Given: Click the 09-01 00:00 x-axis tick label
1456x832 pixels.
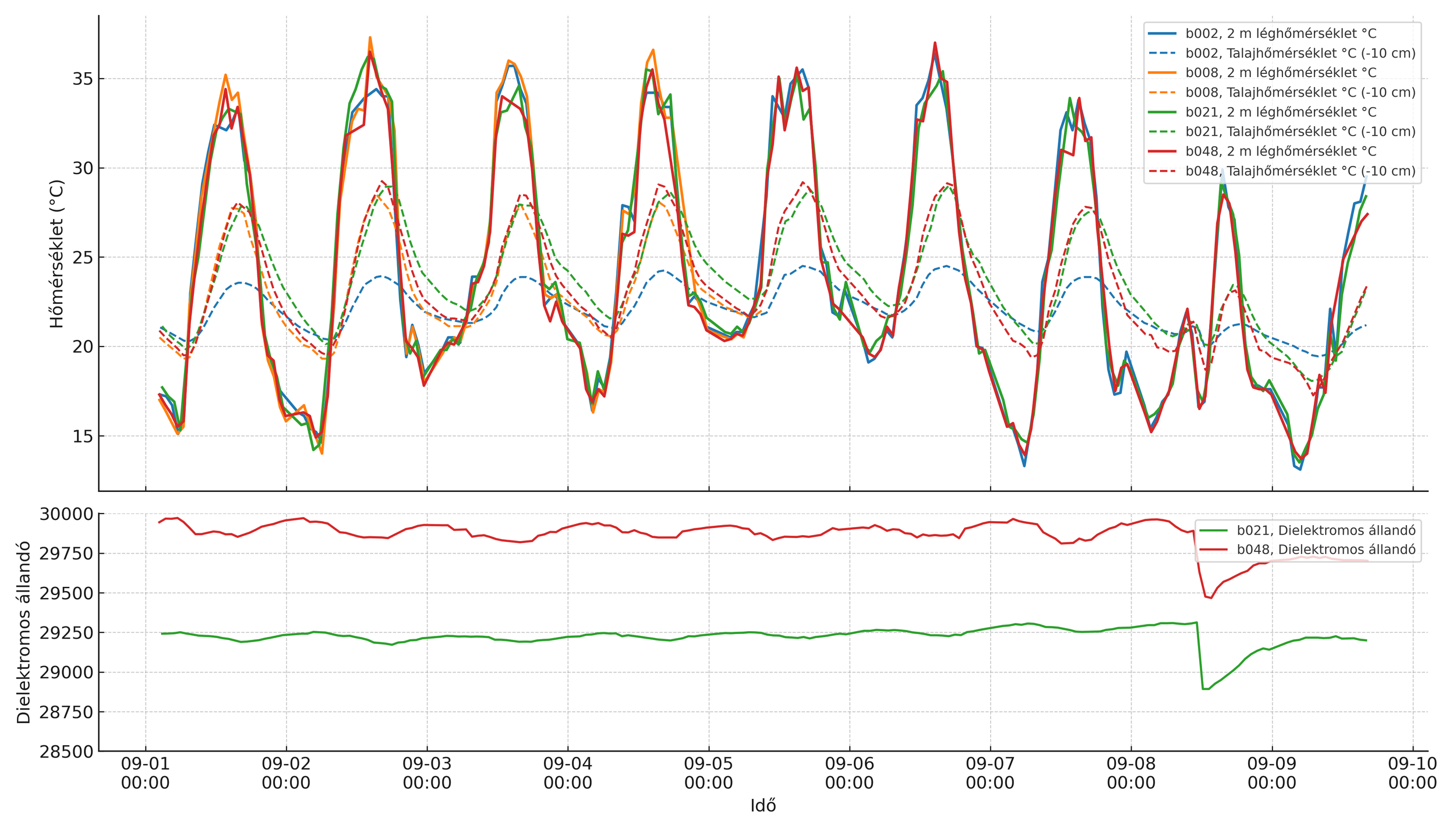Looking at the screenshot, I should (145, 773).
